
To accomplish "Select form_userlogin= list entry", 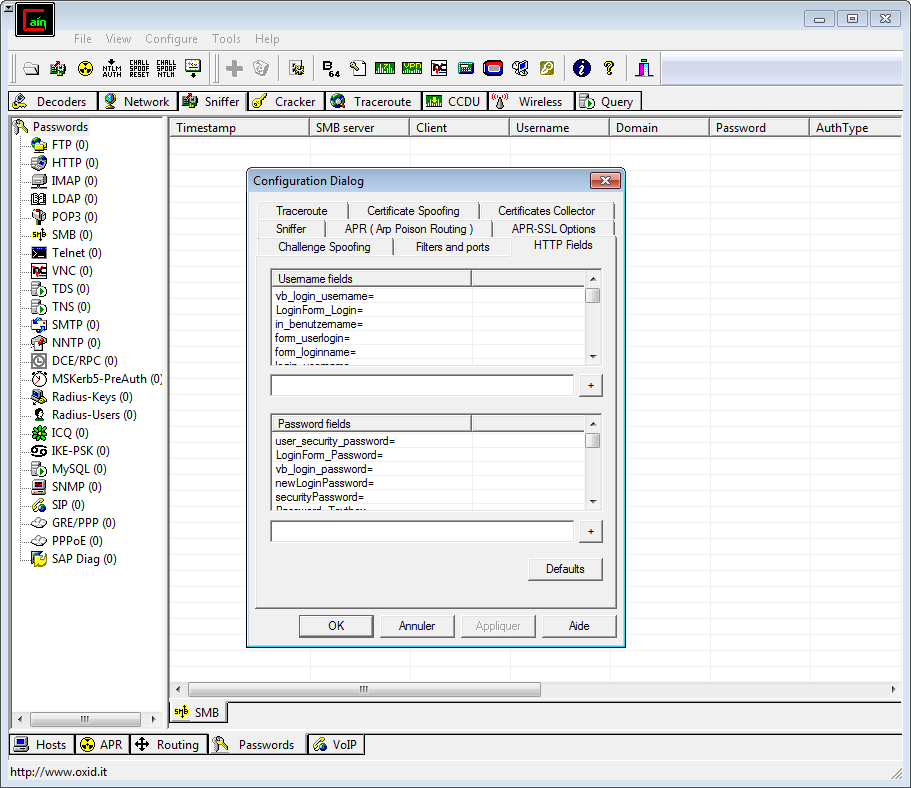I will (x=312, y=338).
